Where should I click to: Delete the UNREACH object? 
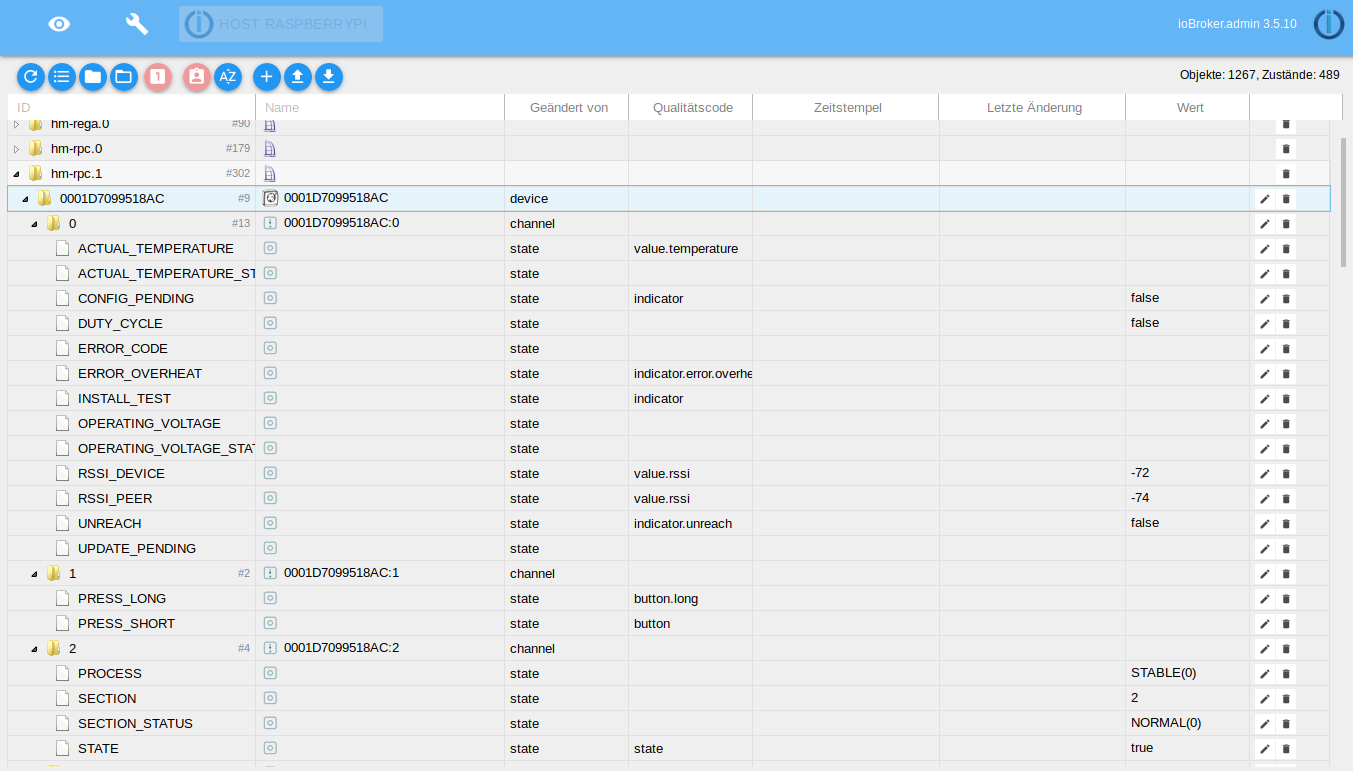click(1286, 524)
